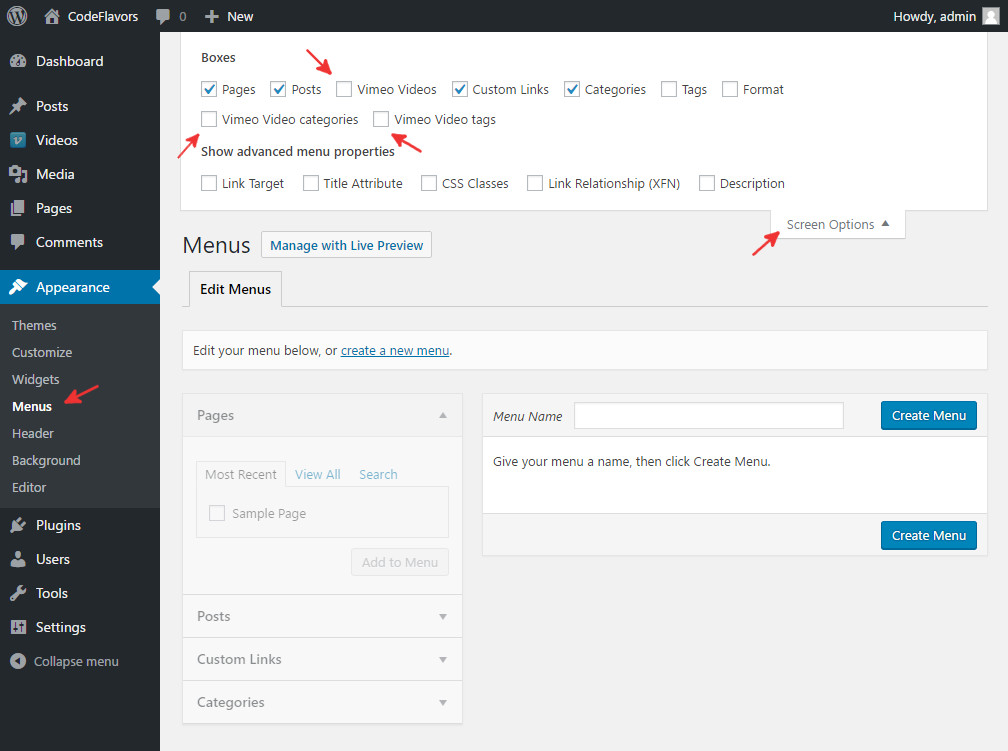Check Vimeo Video categories box
The image size is (1008, 751).
click(x=209, y=119)
